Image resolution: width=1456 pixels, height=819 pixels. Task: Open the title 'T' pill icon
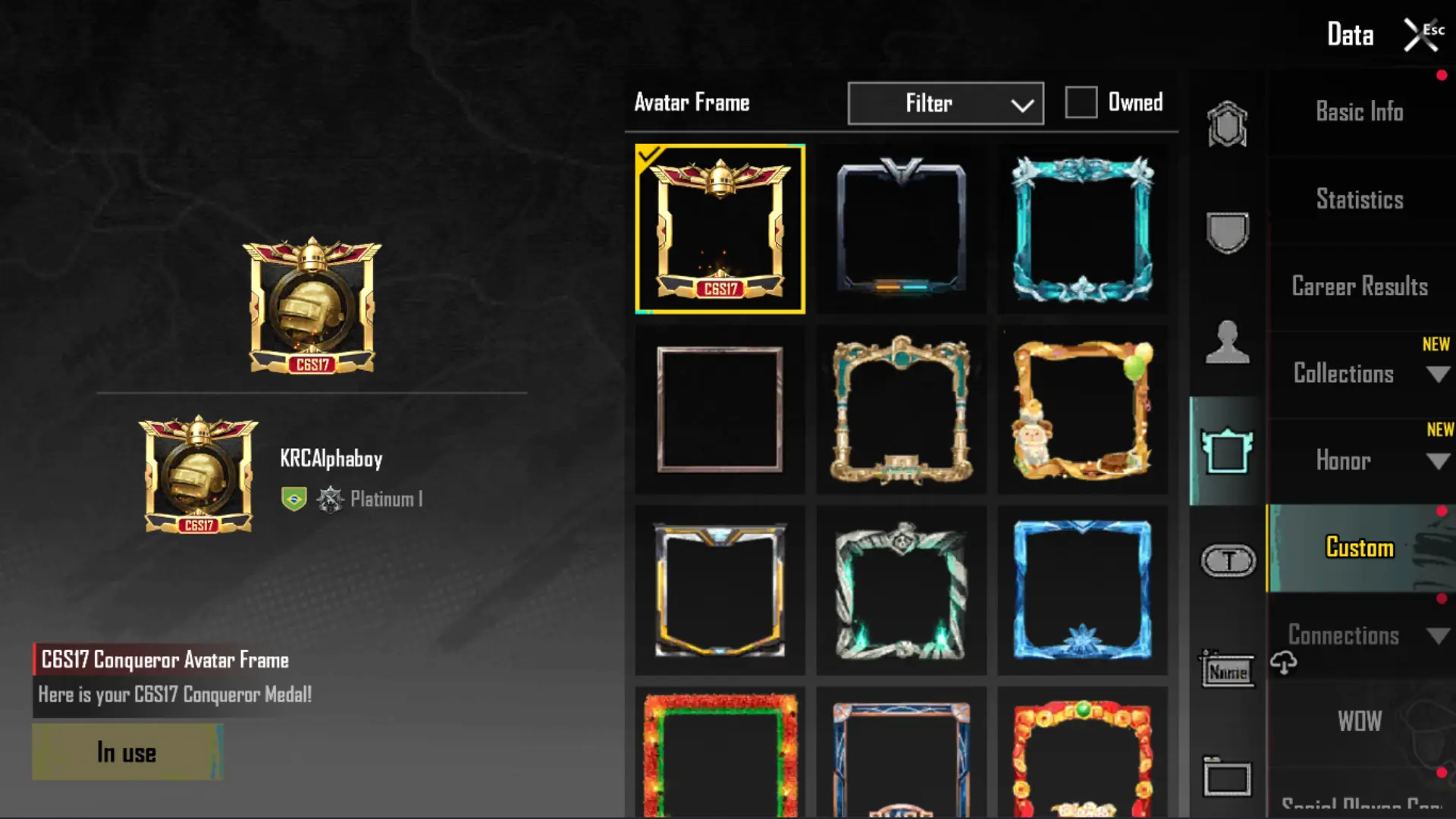coord(1228,561)
